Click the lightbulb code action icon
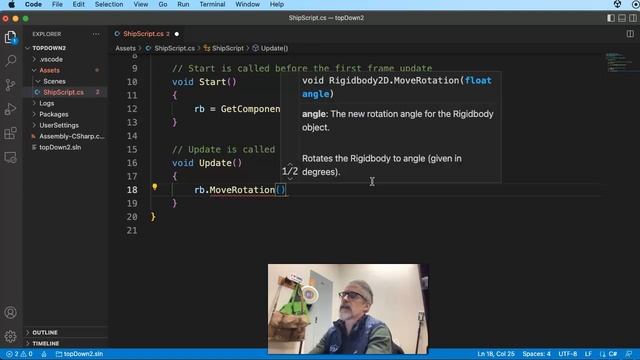The height and width of the screenshot is (360, 640). point(155,187)
